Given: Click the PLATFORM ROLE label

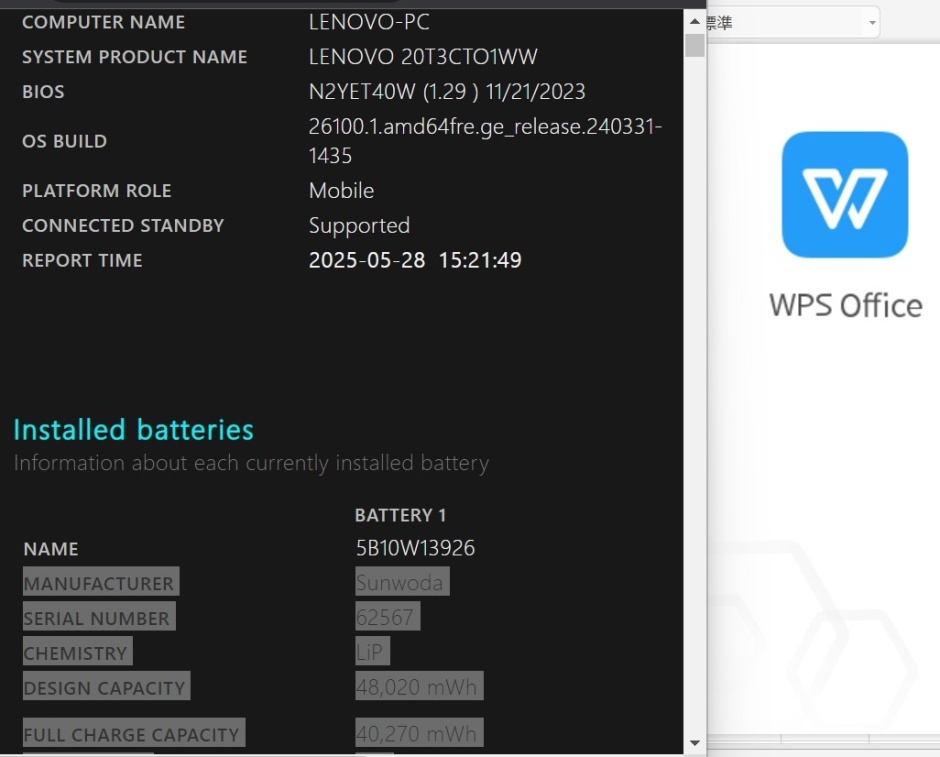Looking at the screenshot, I should coord(97,191).
